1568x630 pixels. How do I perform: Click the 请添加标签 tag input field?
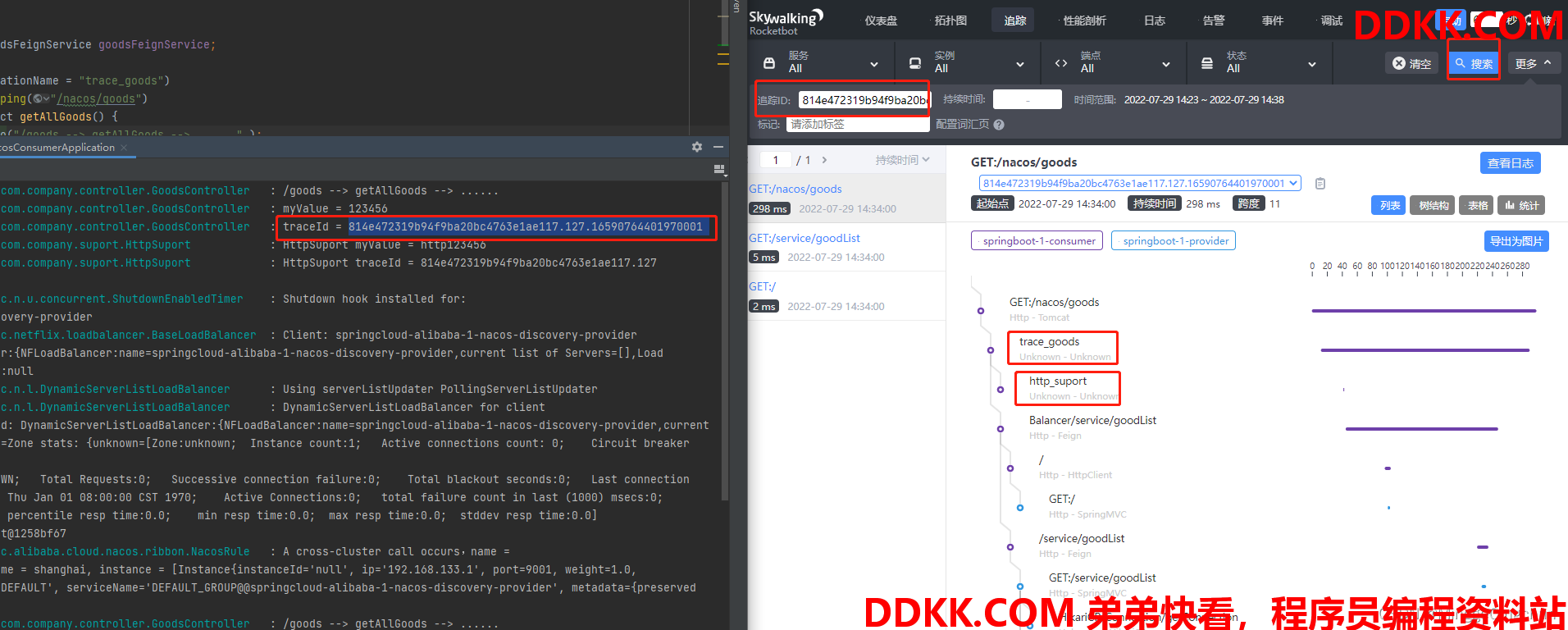(x=858, y=125)
